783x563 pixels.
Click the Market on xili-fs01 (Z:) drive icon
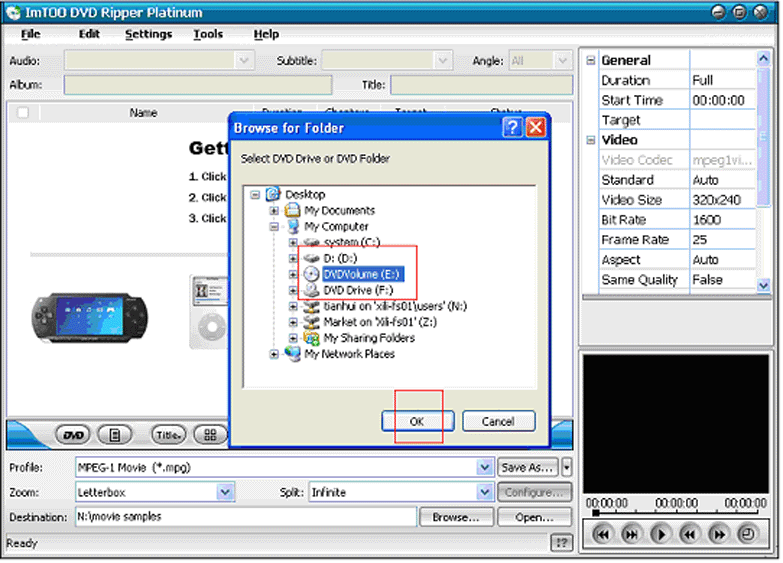point(312,323)
